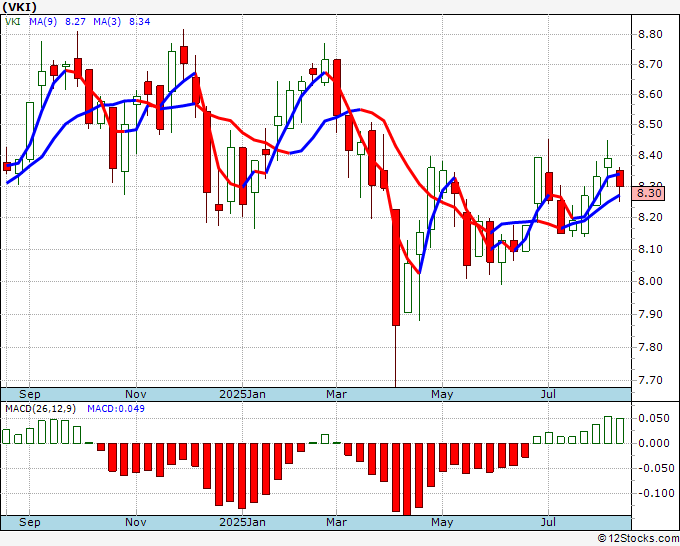Click Sep on the price chart time axis
680x546 pixels.
pos(29,395)
